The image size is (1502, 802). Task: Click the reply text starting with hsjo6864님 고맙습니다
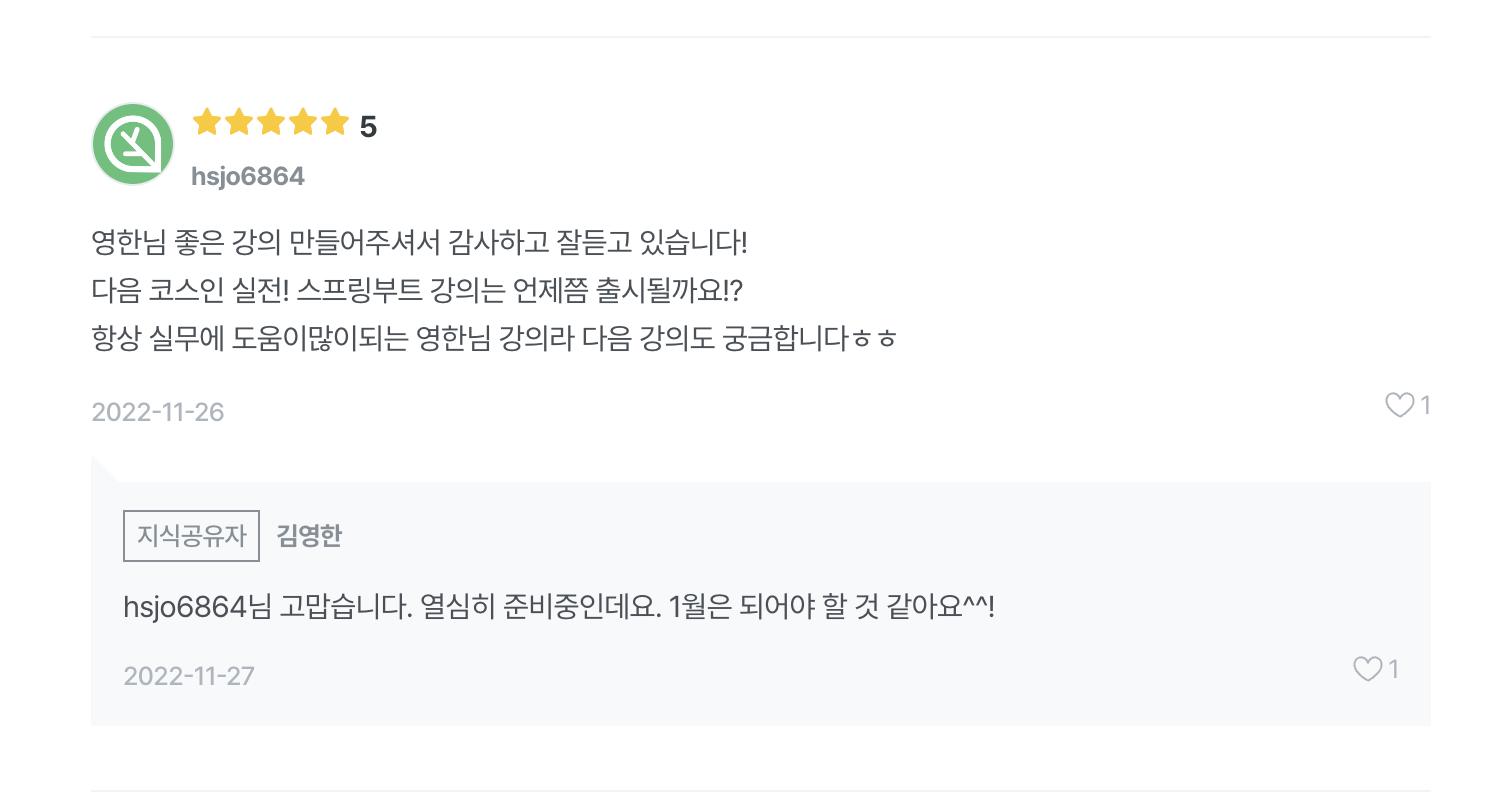tap(559, 606)
